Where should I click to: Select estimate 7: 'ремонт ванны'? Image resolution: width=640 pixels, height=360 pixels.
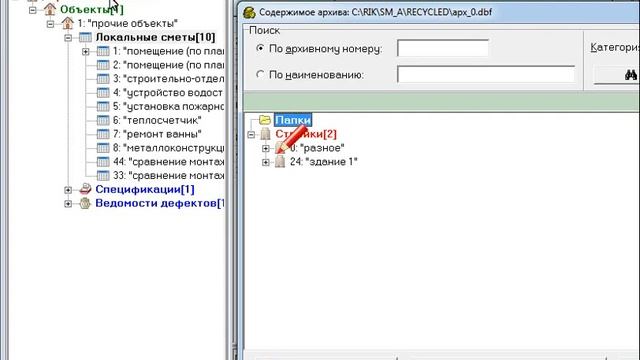click(x=157, y=134)
